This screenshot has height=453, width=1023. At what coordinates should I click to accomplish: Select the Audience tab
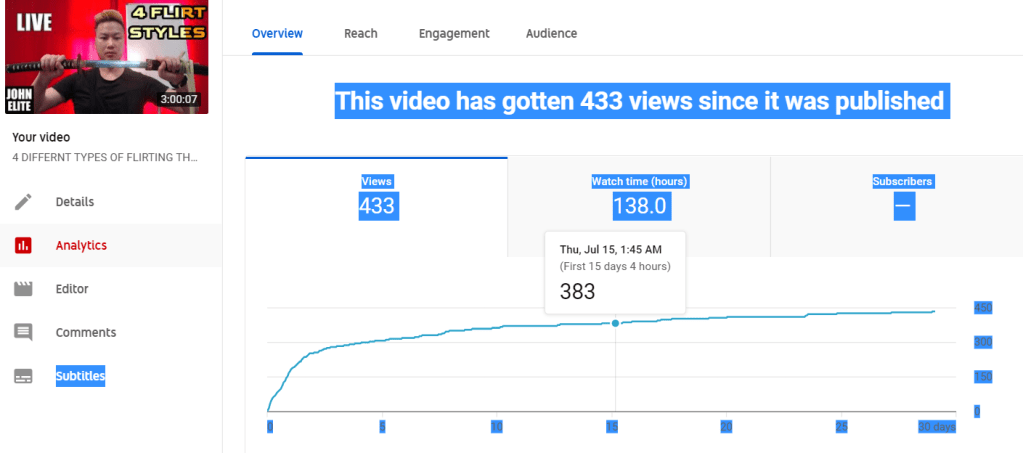[x=551, y=33]
